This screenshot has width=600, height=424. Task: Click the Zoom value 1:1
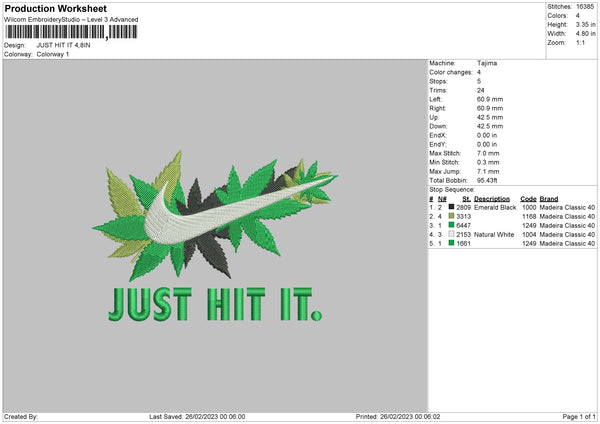[580, 42]
